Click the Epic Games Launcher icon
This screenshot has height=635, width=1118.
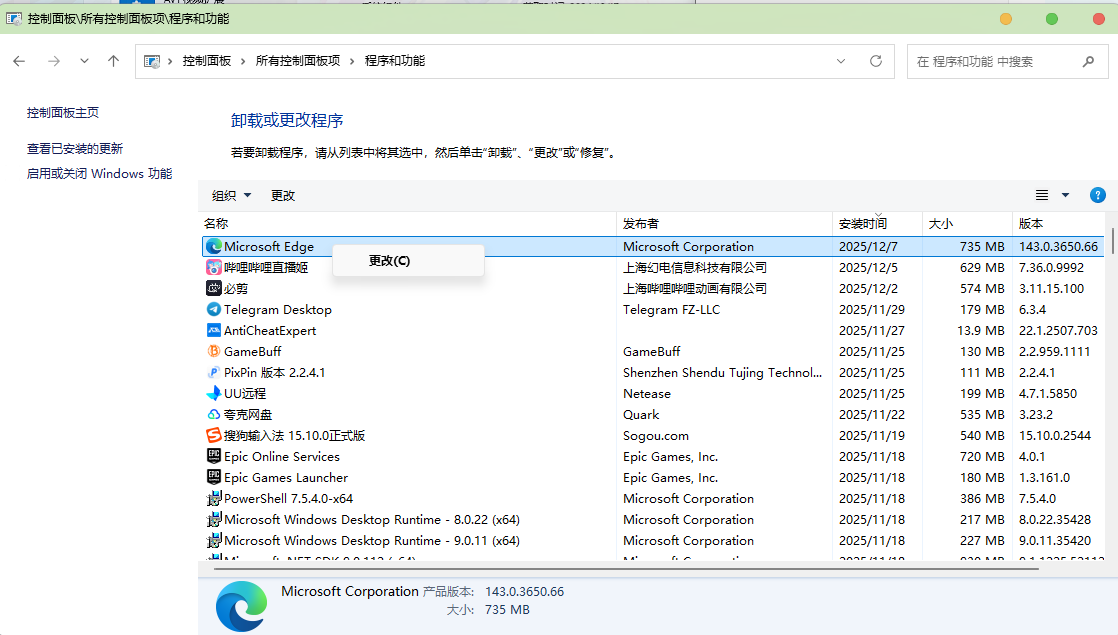pos(213,477)
